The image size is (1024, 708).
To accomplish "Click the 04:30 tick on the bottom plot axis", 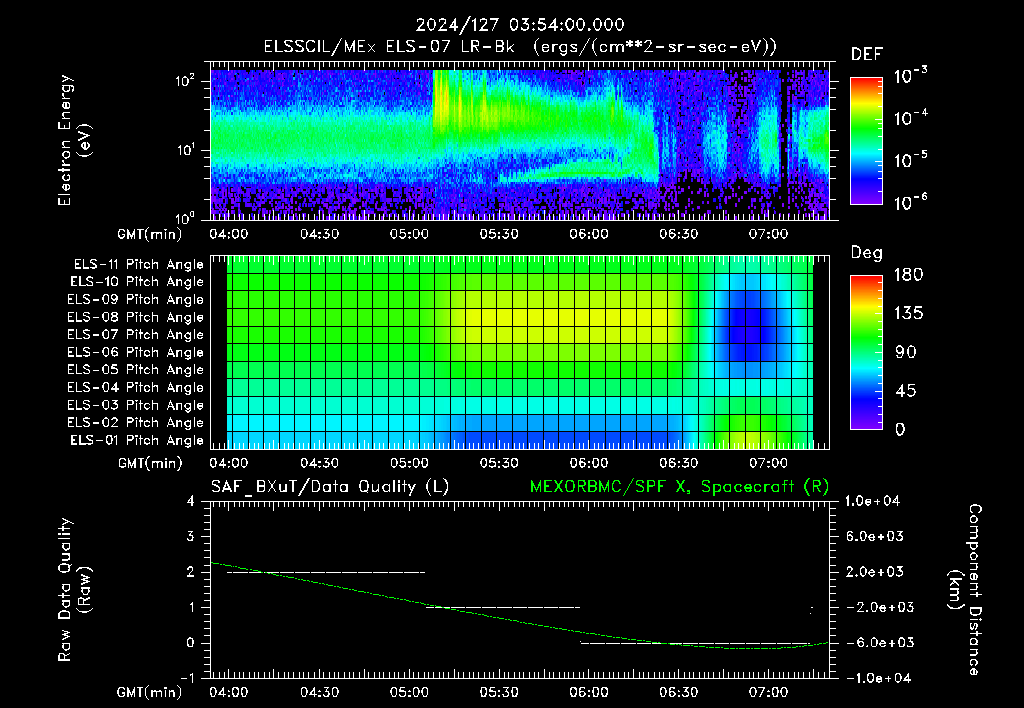I will (319, 692).
